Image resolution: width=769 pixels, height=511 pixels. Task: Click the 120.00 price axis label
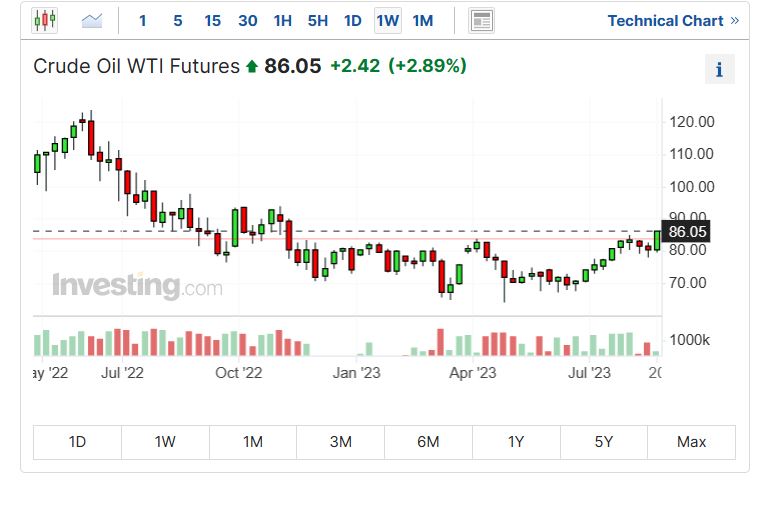coord(692,122)
